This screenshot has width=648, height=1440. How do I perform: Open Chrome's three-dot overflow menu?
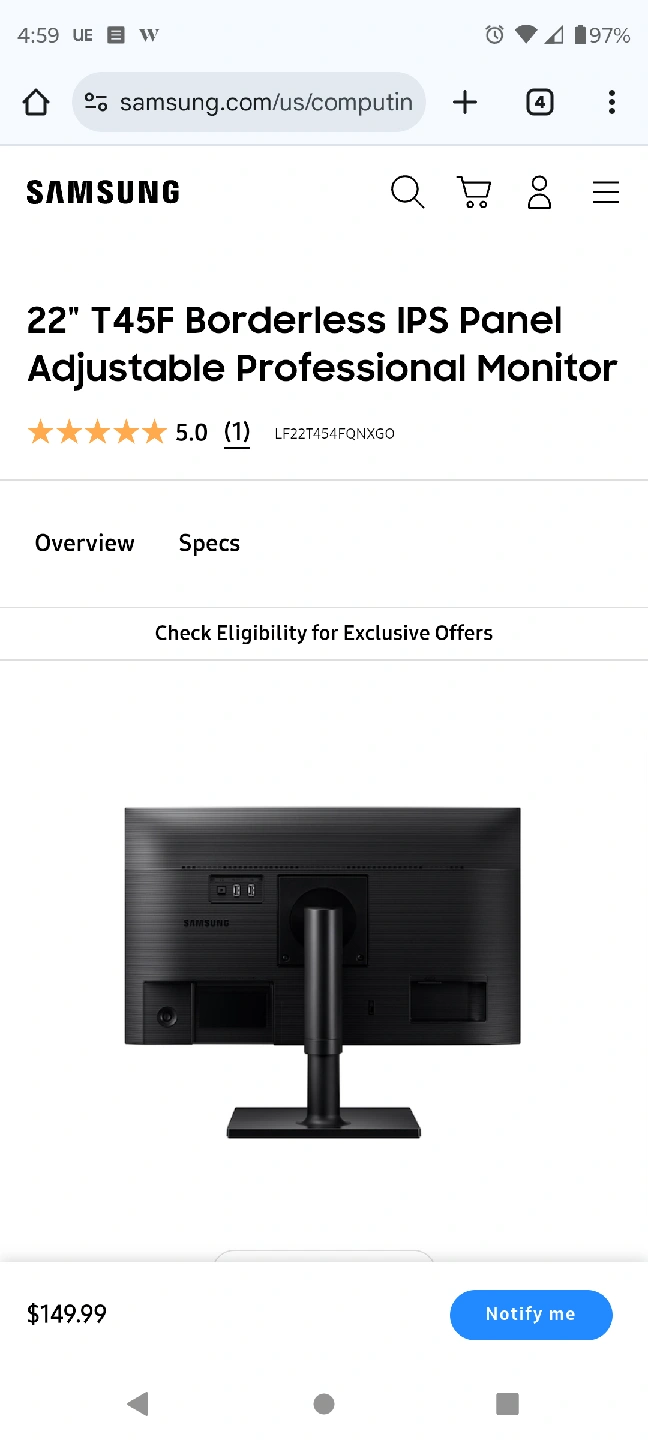pyautogui.click(x=611, y=102)
